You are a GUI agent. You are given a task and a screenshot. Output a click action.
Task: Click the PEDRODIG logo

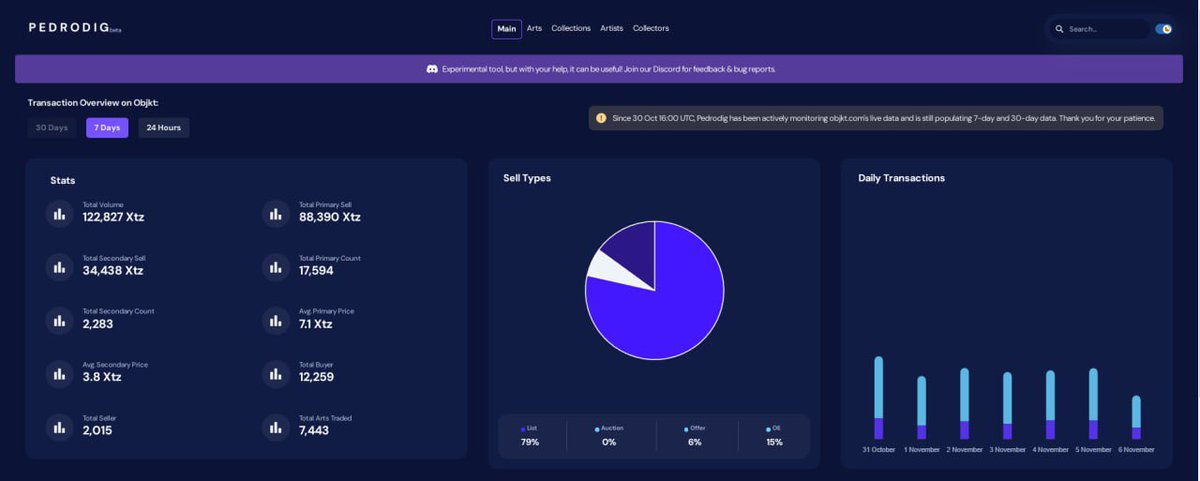(75, 28)
